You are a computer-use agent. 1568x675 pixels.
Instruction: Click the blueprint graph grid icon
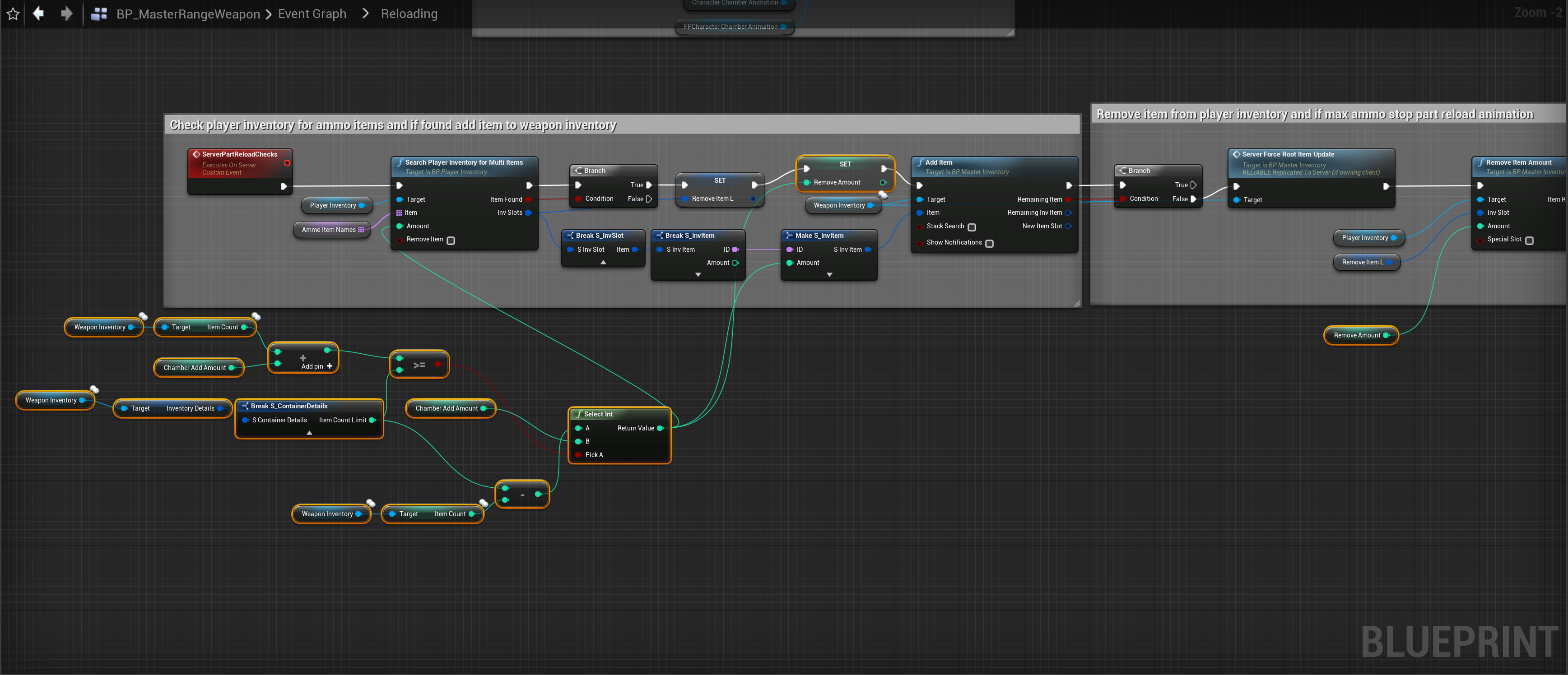98,14
